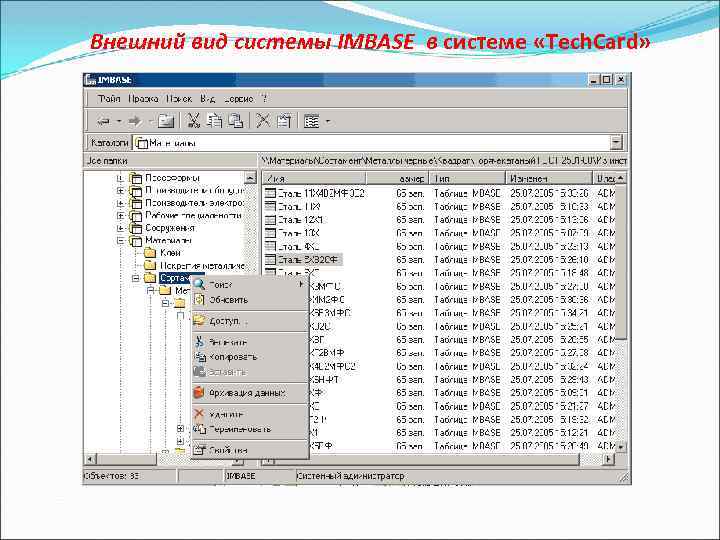
Task: Sort list by Размер column header
Action: [397, 178]
